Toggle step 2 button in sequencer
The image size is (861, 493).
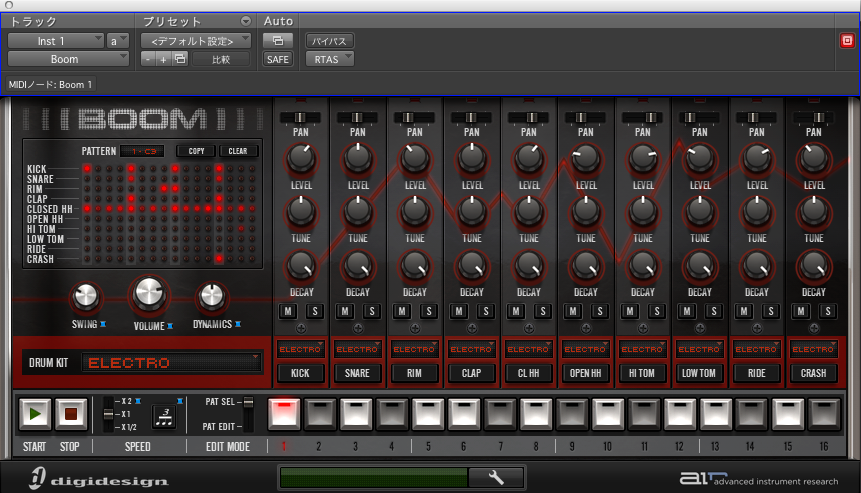click(320, 414)
